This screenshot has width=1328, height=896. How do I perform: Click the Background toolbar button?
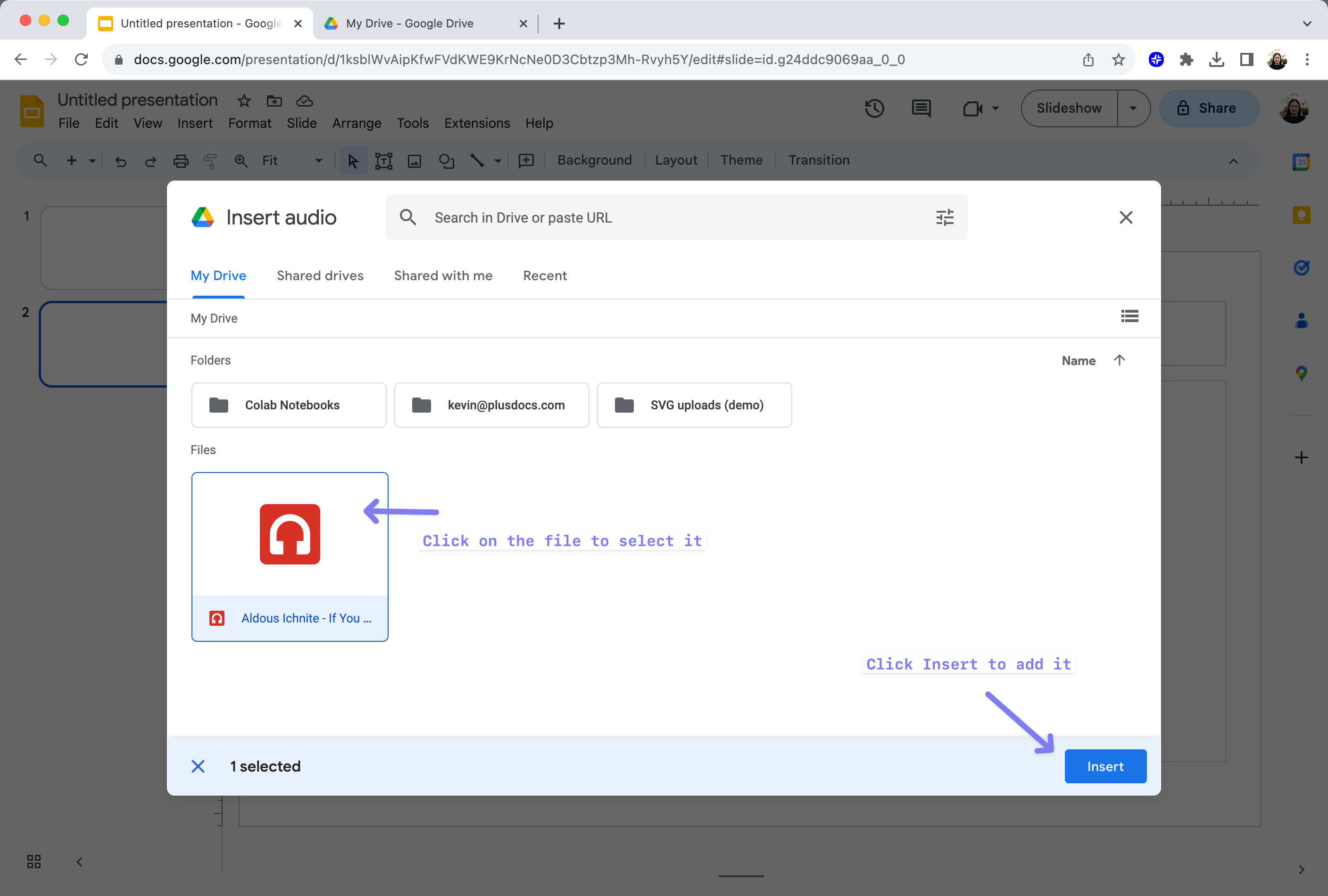pyautogui.click(x=594, y=160)
